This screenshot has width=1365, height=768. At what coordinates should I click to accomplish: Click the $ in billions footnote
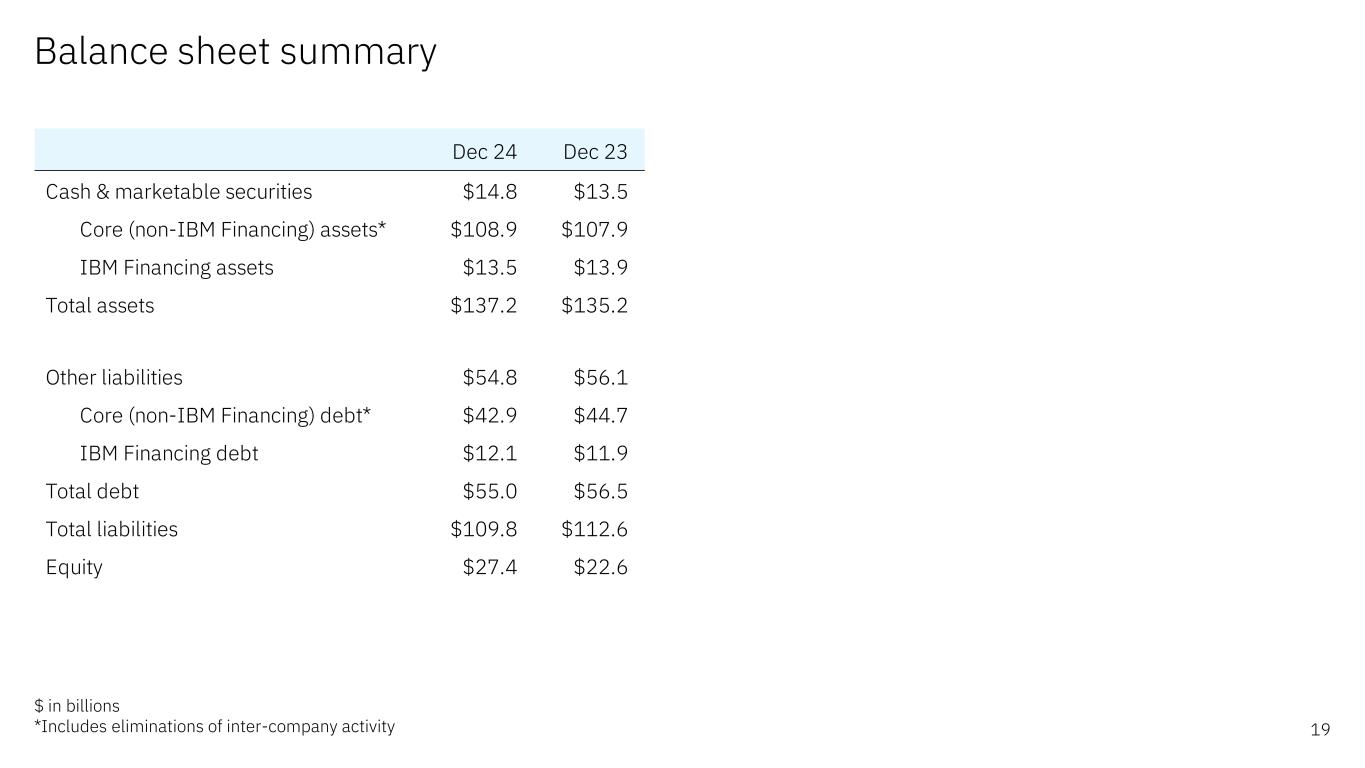77,706
